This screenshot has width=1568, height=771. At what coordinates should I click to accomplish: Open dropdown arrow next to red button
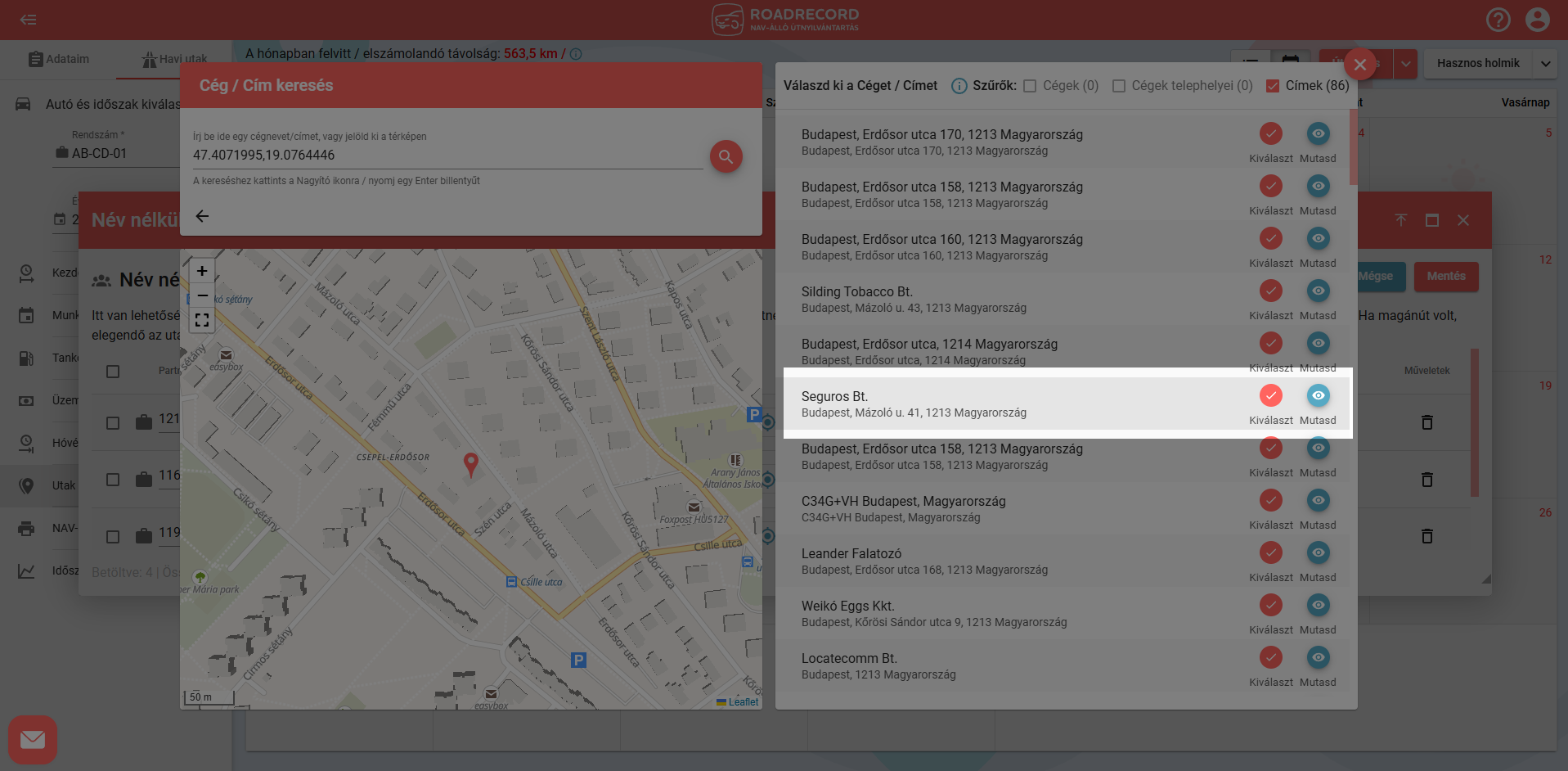click(x=1405, y=63)
